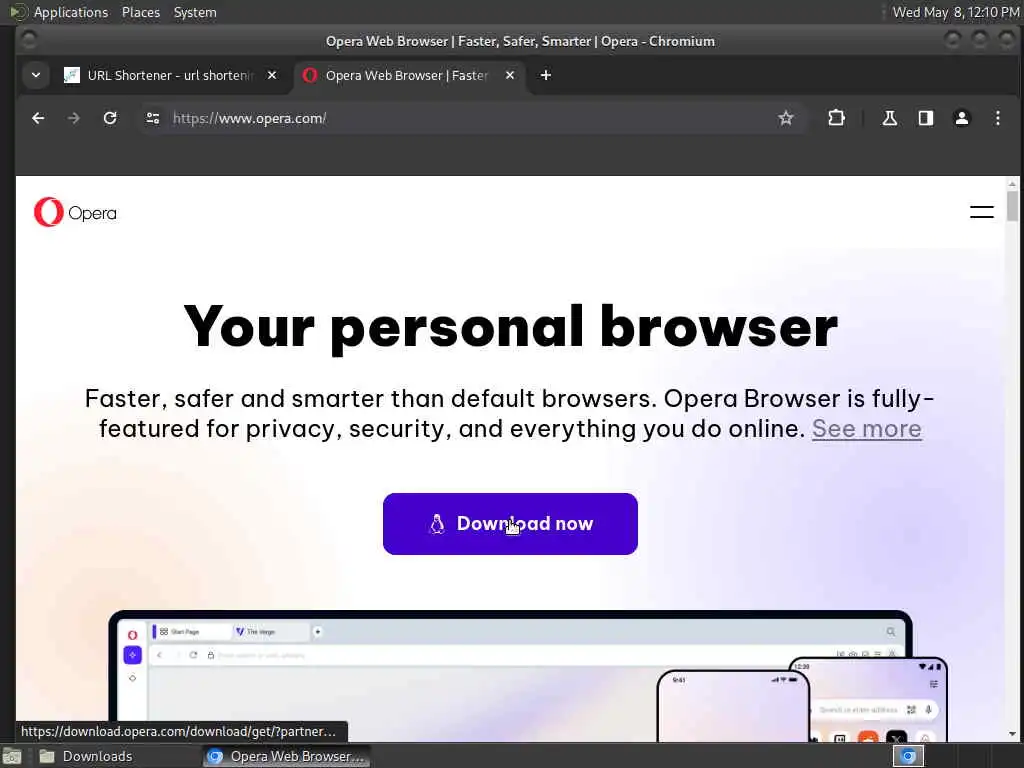The image size is (1024, 768).
Task: Click the browser mockup screenshot image
Action: 528,676
